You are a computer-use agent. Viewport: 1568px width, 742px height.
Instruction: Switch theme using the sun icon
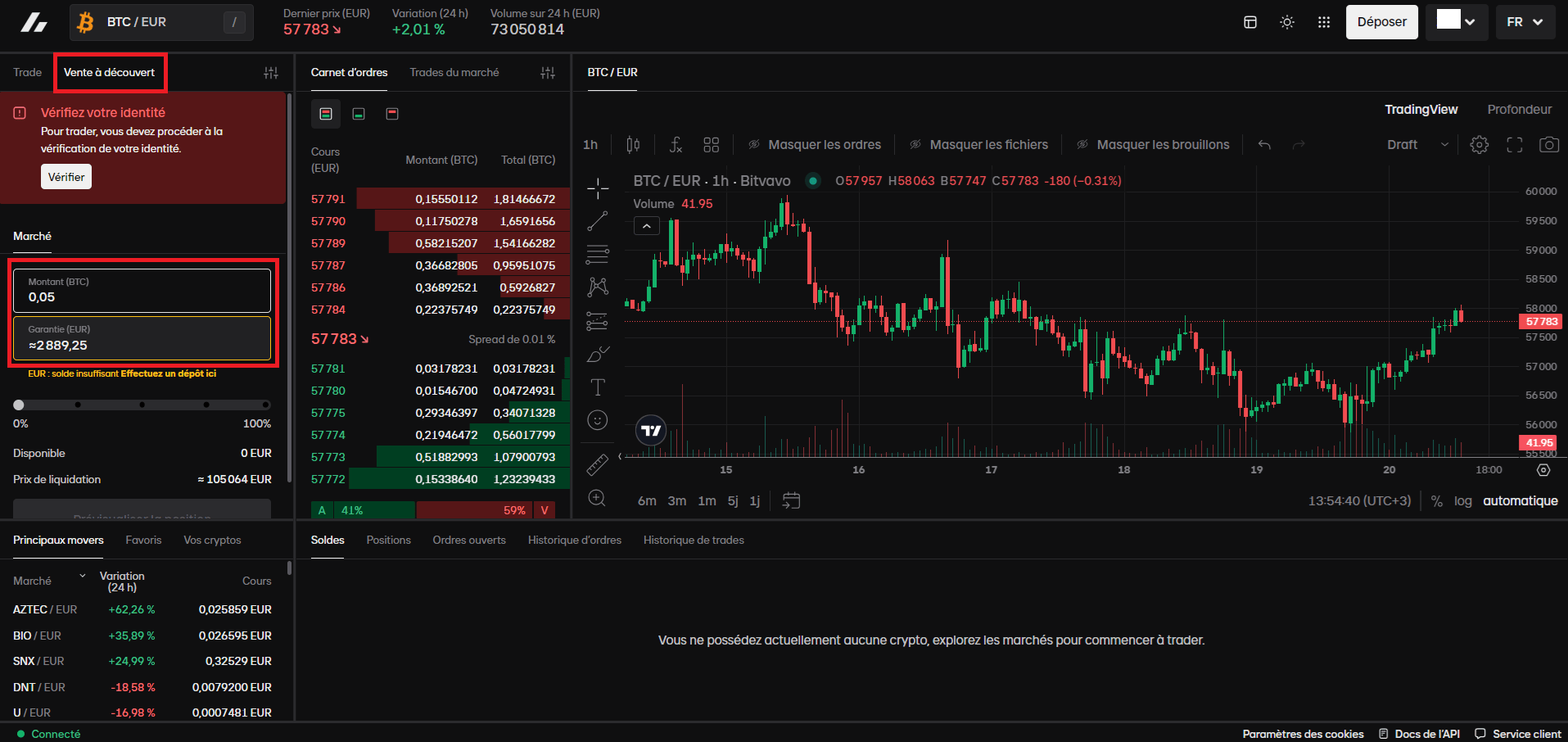pyautogui.click(x=1287, y=22)
